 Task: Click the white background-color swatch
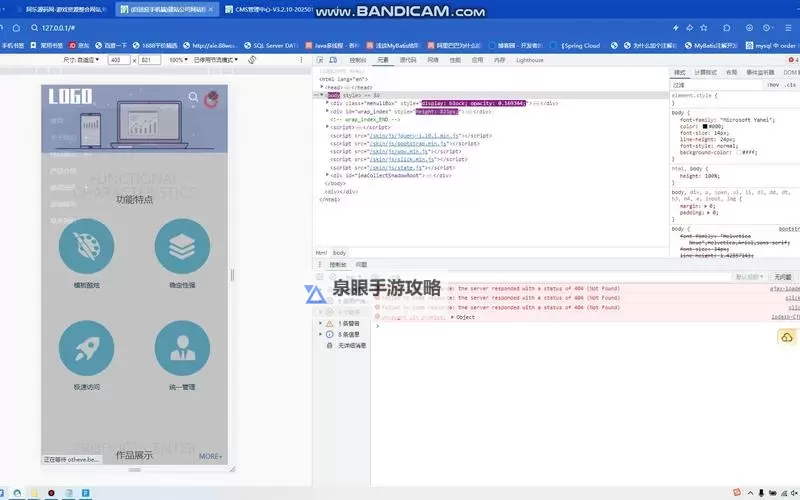(738, 152)
